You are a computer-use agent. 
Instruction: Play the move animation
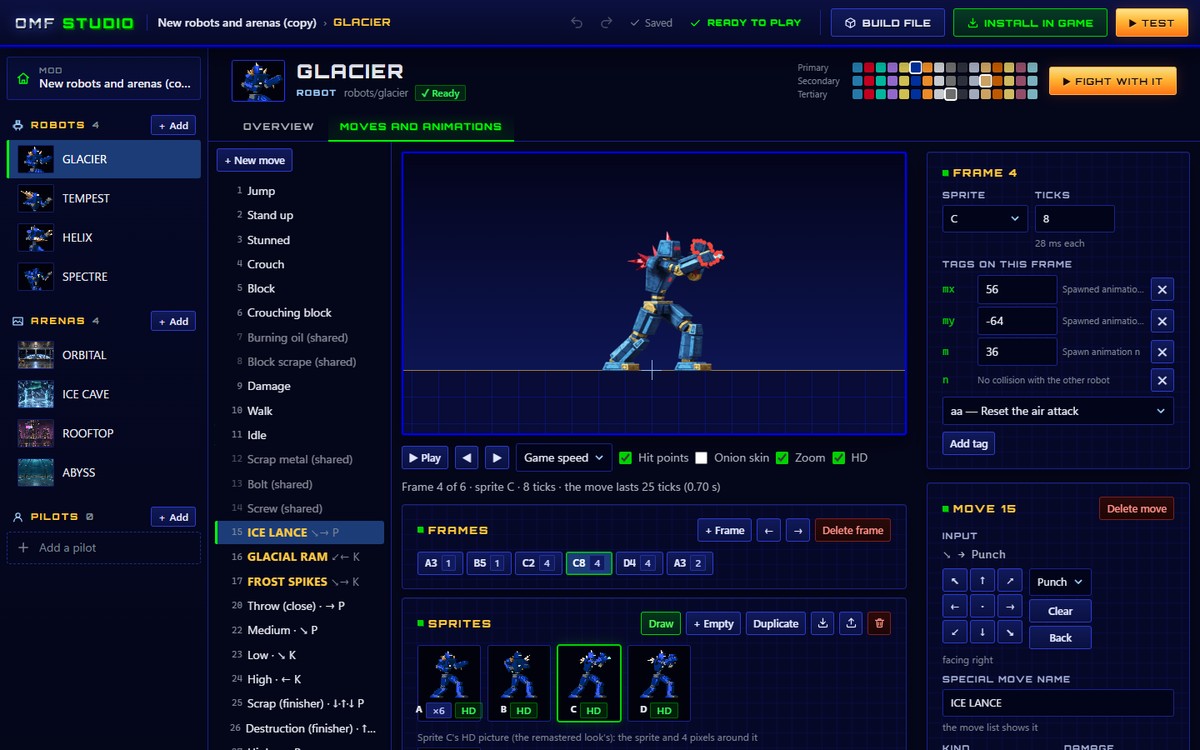click(x=424, y=458)
